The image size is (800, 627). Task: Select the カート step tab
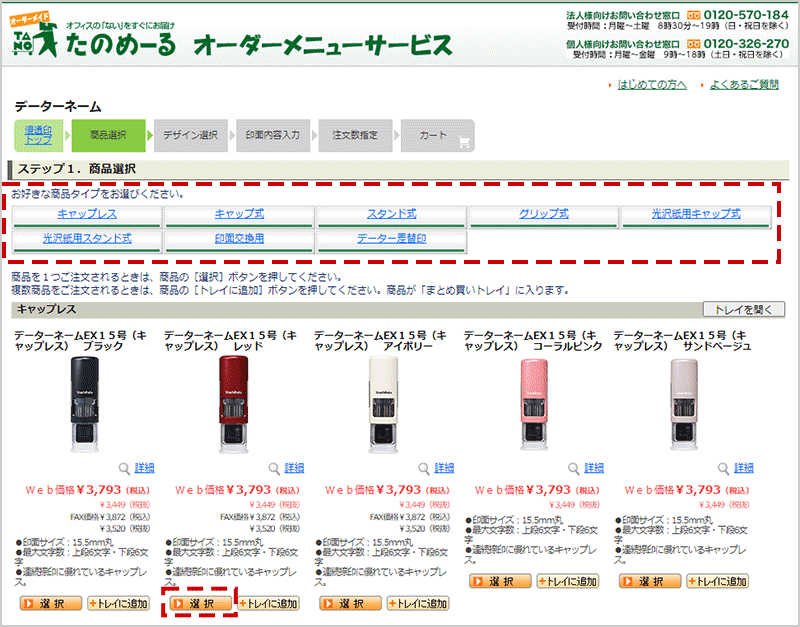[438, 135]
